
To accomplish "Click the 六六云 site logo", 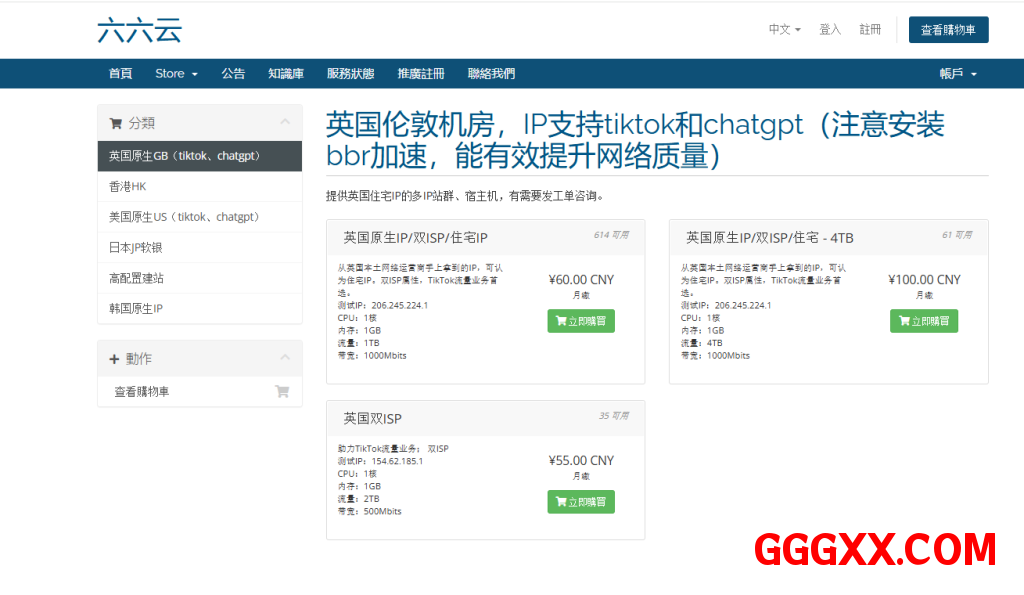I will click(139, 30).
